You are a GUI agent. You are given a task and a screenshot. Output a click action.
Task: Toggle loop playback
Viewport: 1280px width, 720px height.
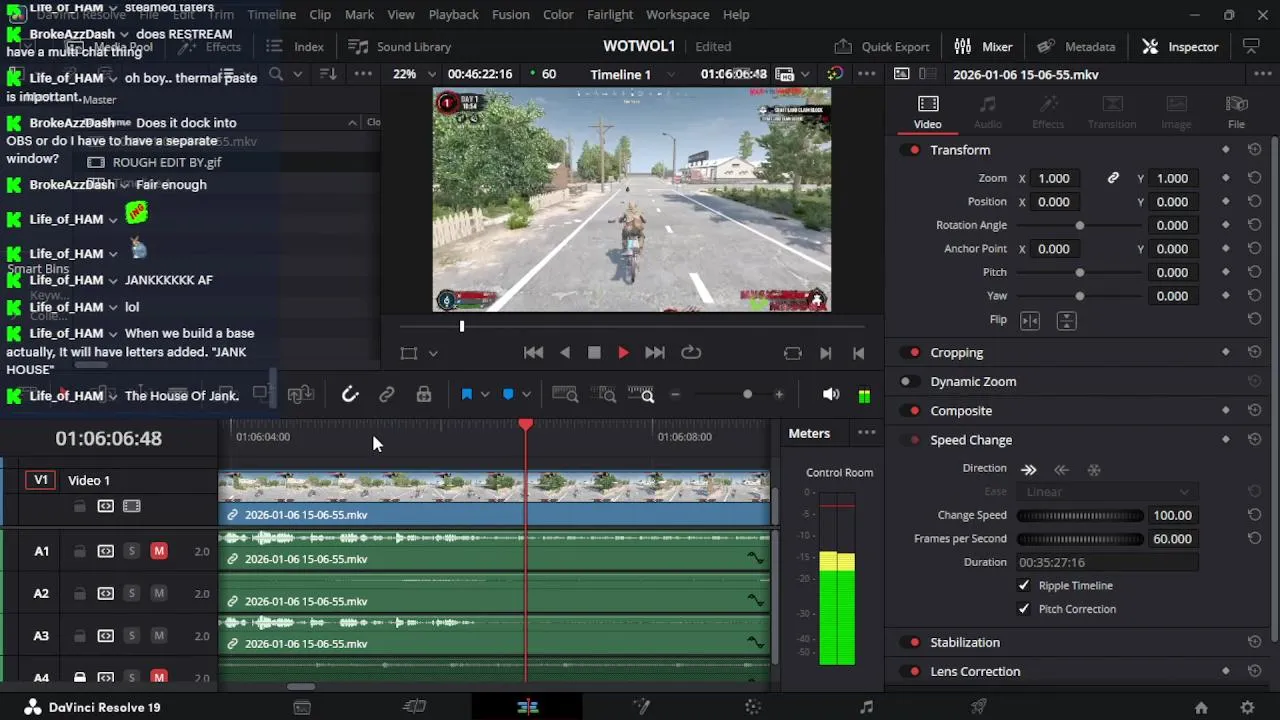(x=691, y=353)
